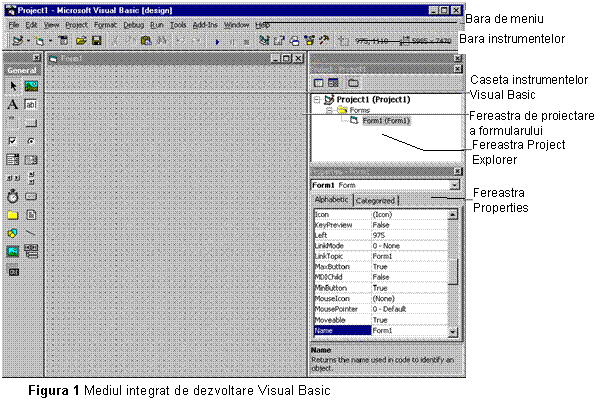The image size is (609, 412).
Task: Open the Add Form dropdown arrow
Action: point(50,40)
